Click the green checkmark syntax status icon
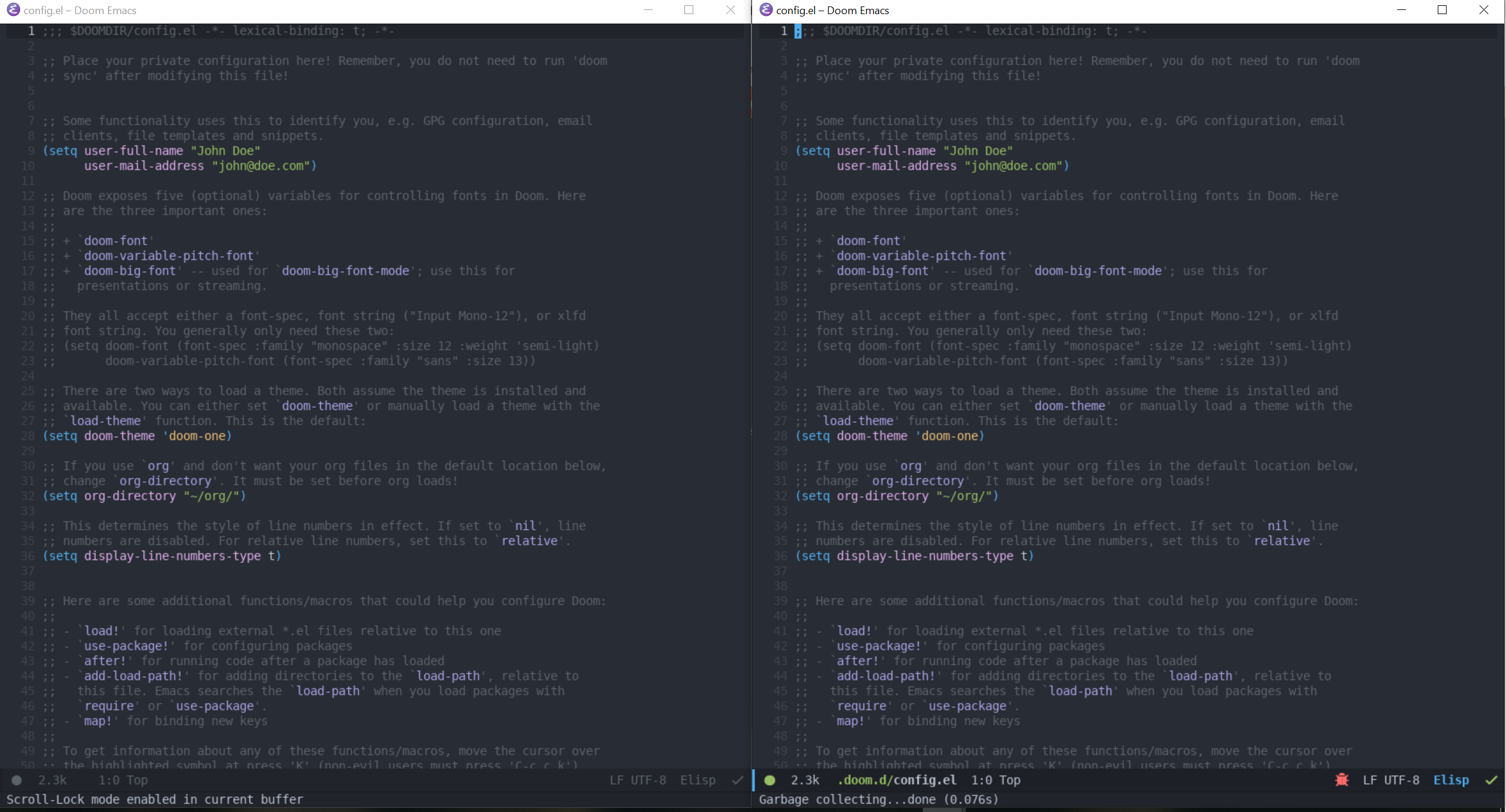 coord(1490,780)
